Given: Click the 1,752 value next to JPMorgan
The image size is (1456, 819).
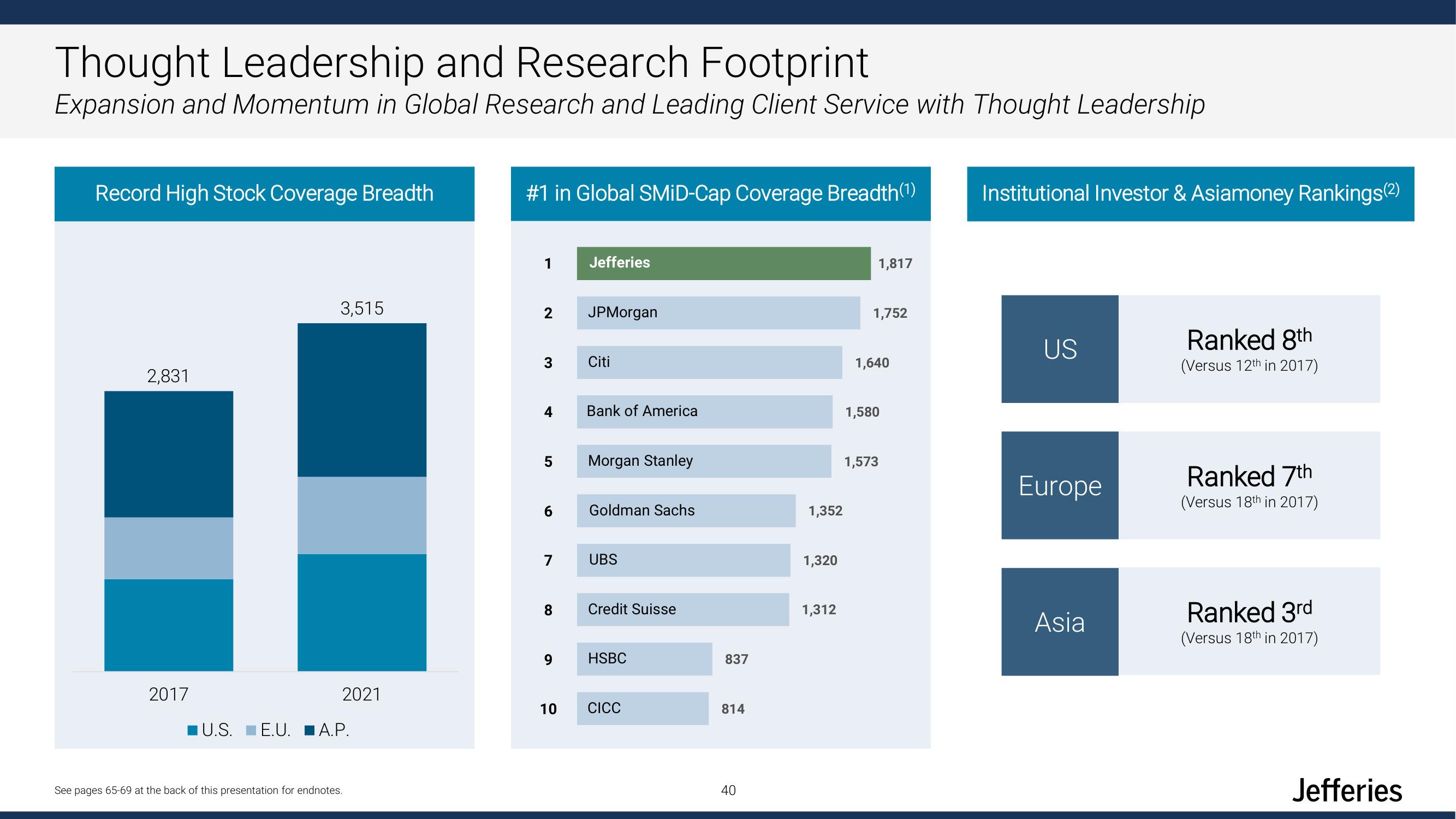Looking at the screenshot, I should click(x=890, y=313).
